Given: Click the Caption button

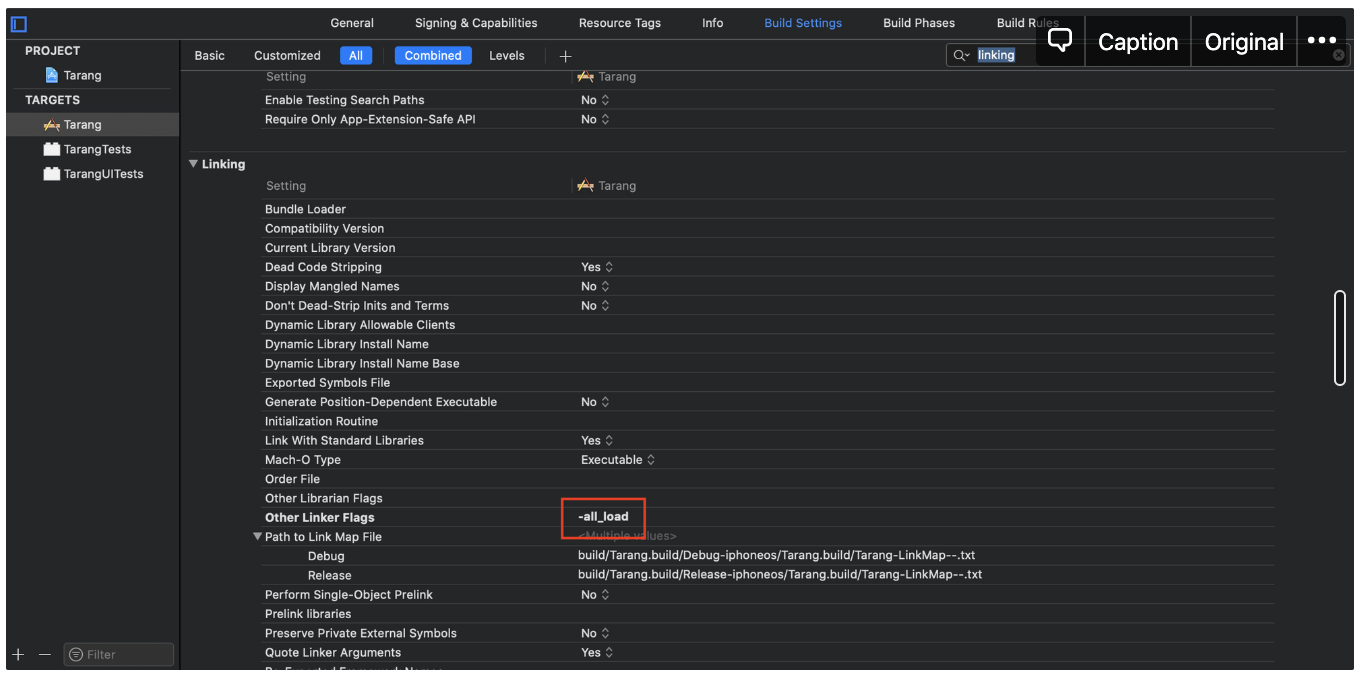Looking at the screenshot, I should 1138,41.
